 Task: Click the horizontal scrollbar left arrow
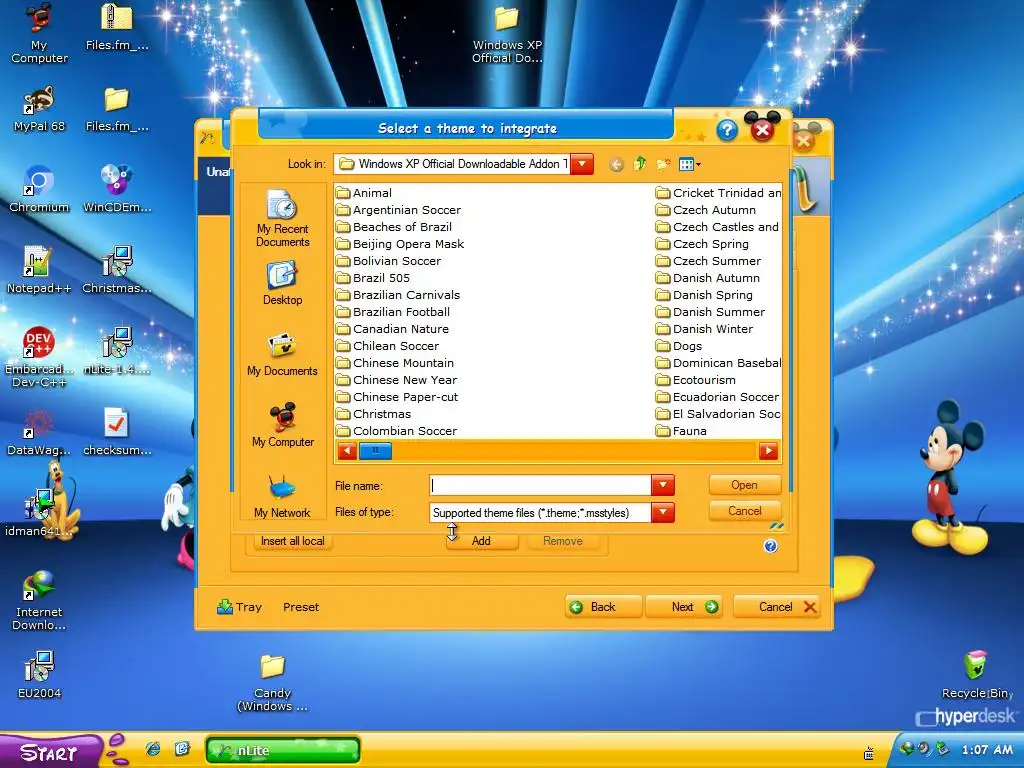pyautogui.click(x=347, y=451)
